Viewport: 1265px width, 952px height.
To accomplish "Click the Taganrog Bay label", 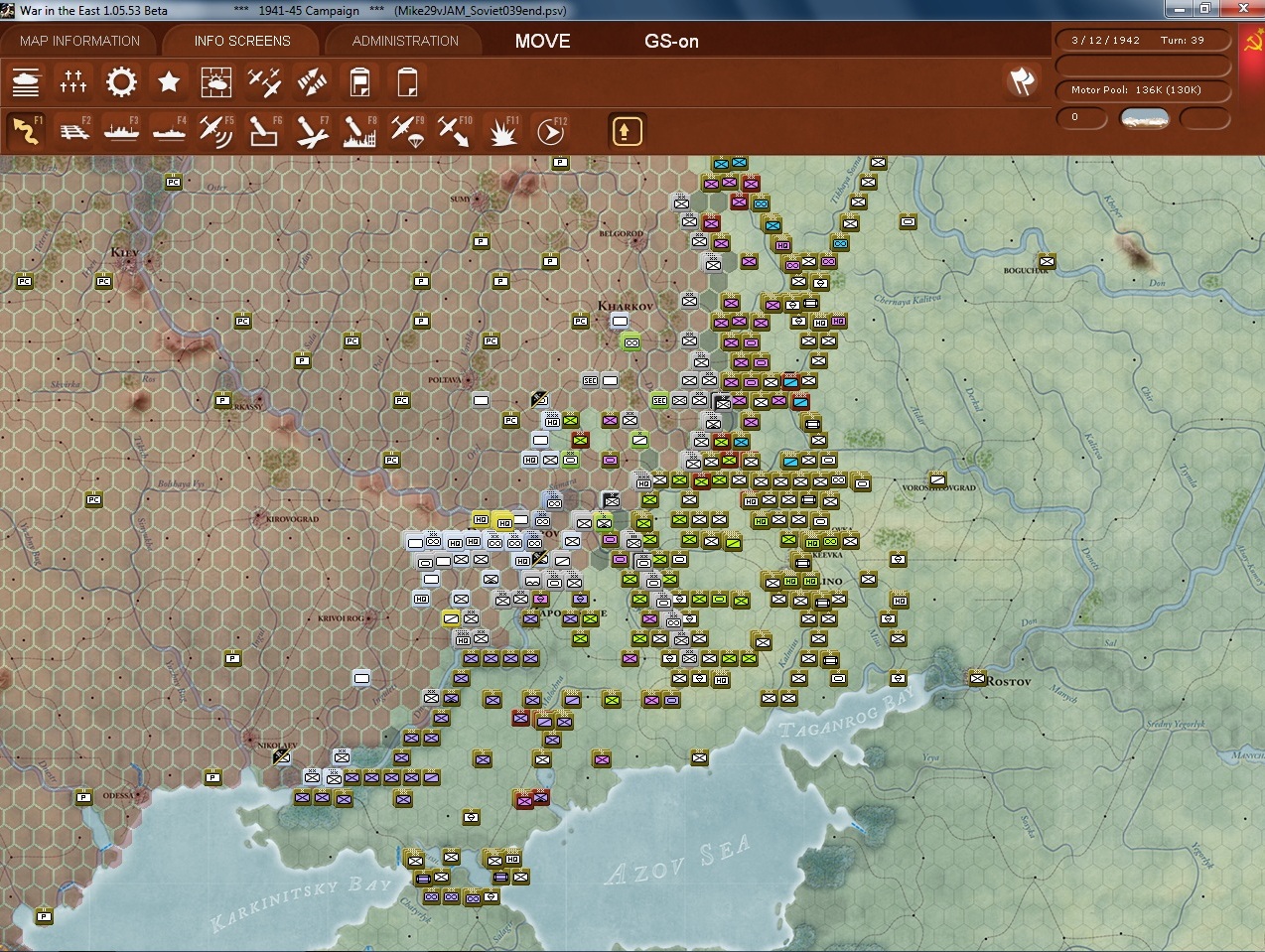I will click(844, 713).
